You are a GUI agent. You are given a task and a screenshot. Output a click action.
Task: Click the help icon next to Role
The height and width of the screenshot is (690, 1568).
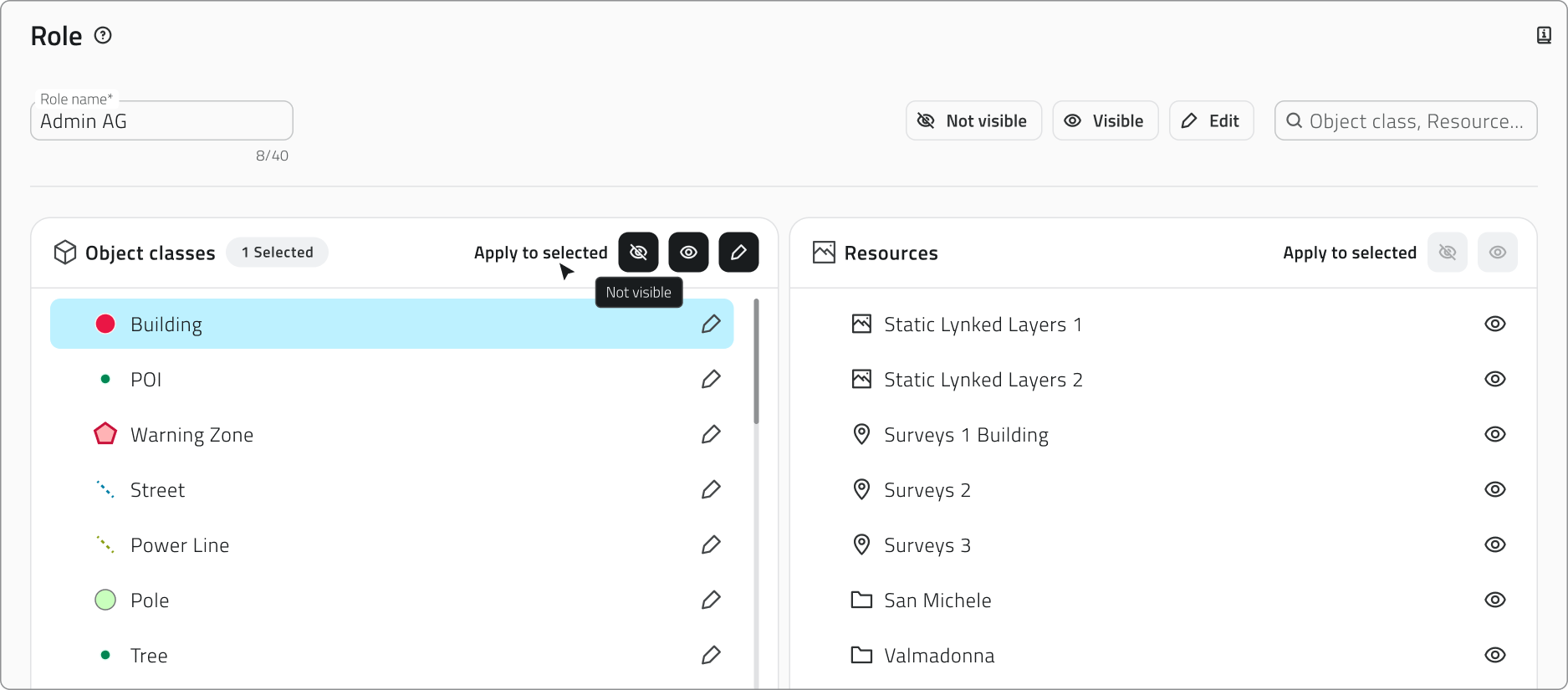click(103, 35)
